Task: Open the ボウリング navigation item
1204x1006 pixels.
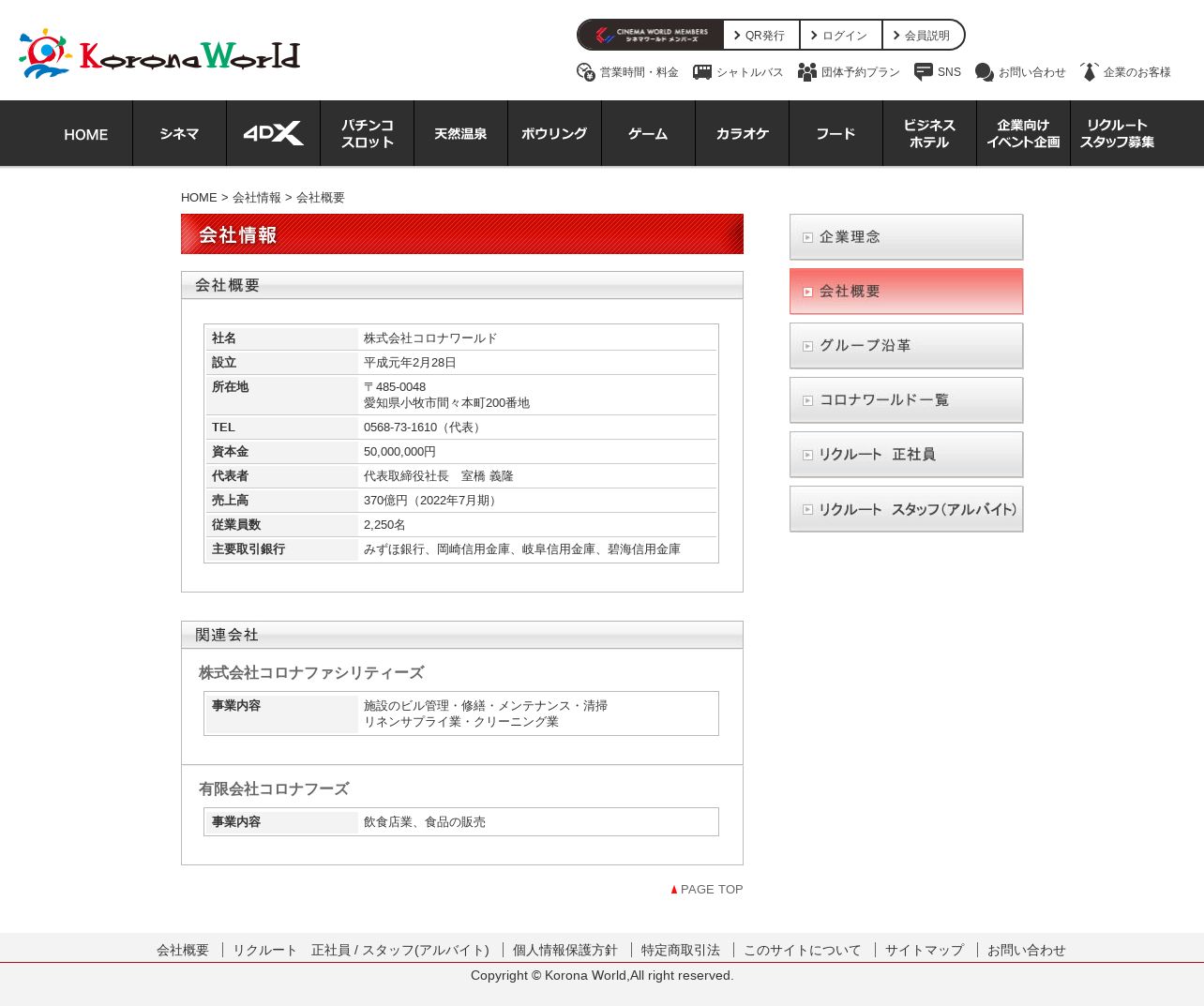Action: tap(555, 133)
